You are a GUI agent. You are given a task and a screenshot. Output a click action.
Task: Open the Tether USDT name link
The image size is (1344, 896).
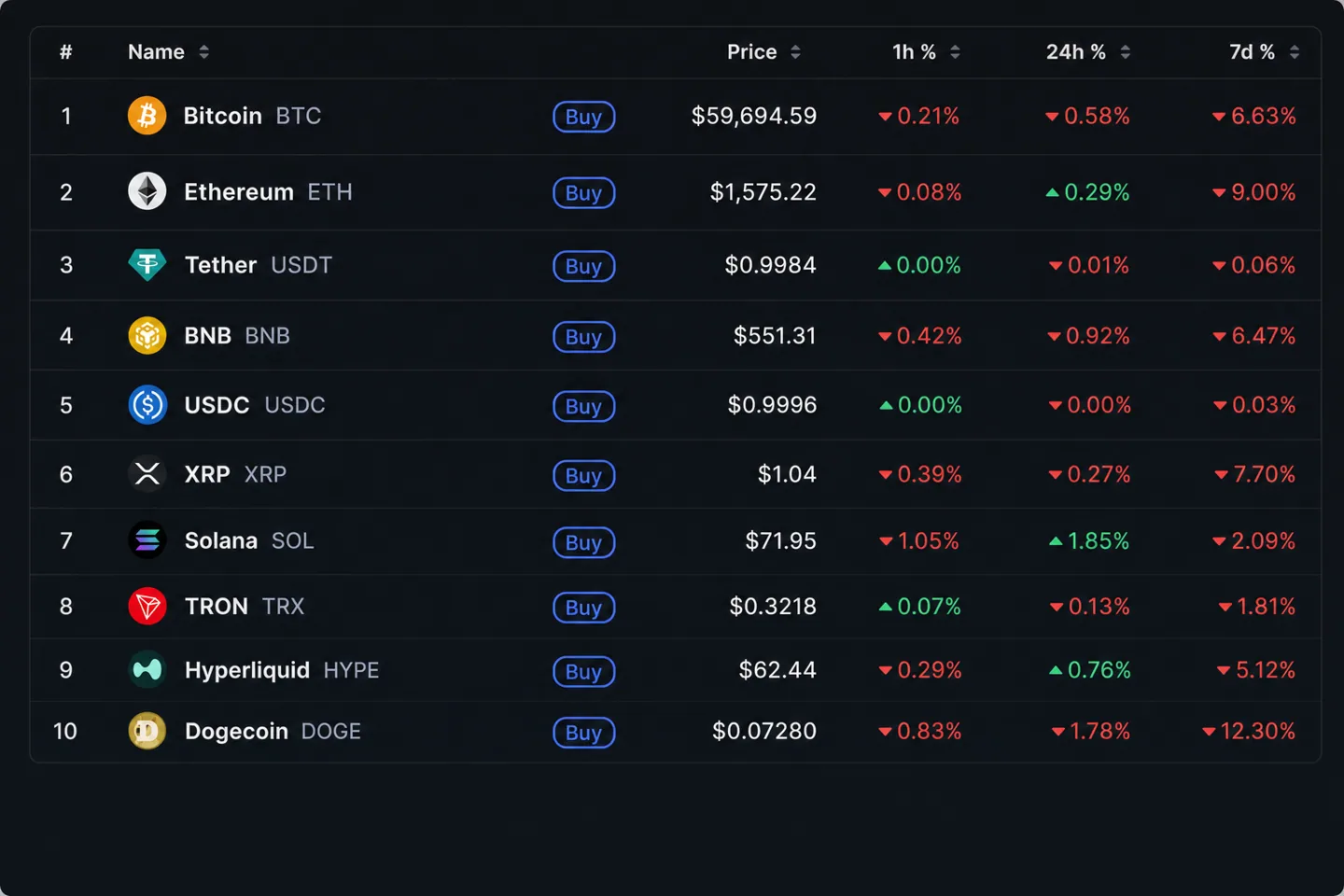(x=258, y=265)
